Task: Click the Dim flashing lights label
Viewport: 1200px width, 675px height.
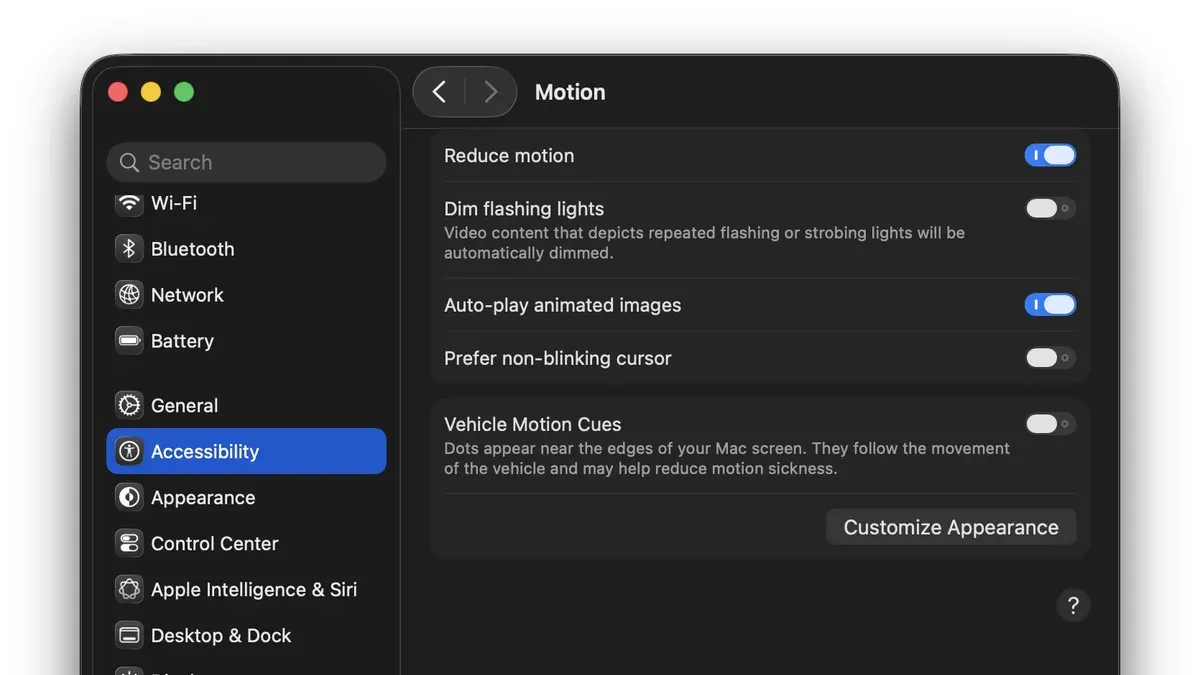Action: tap(524, 209)
